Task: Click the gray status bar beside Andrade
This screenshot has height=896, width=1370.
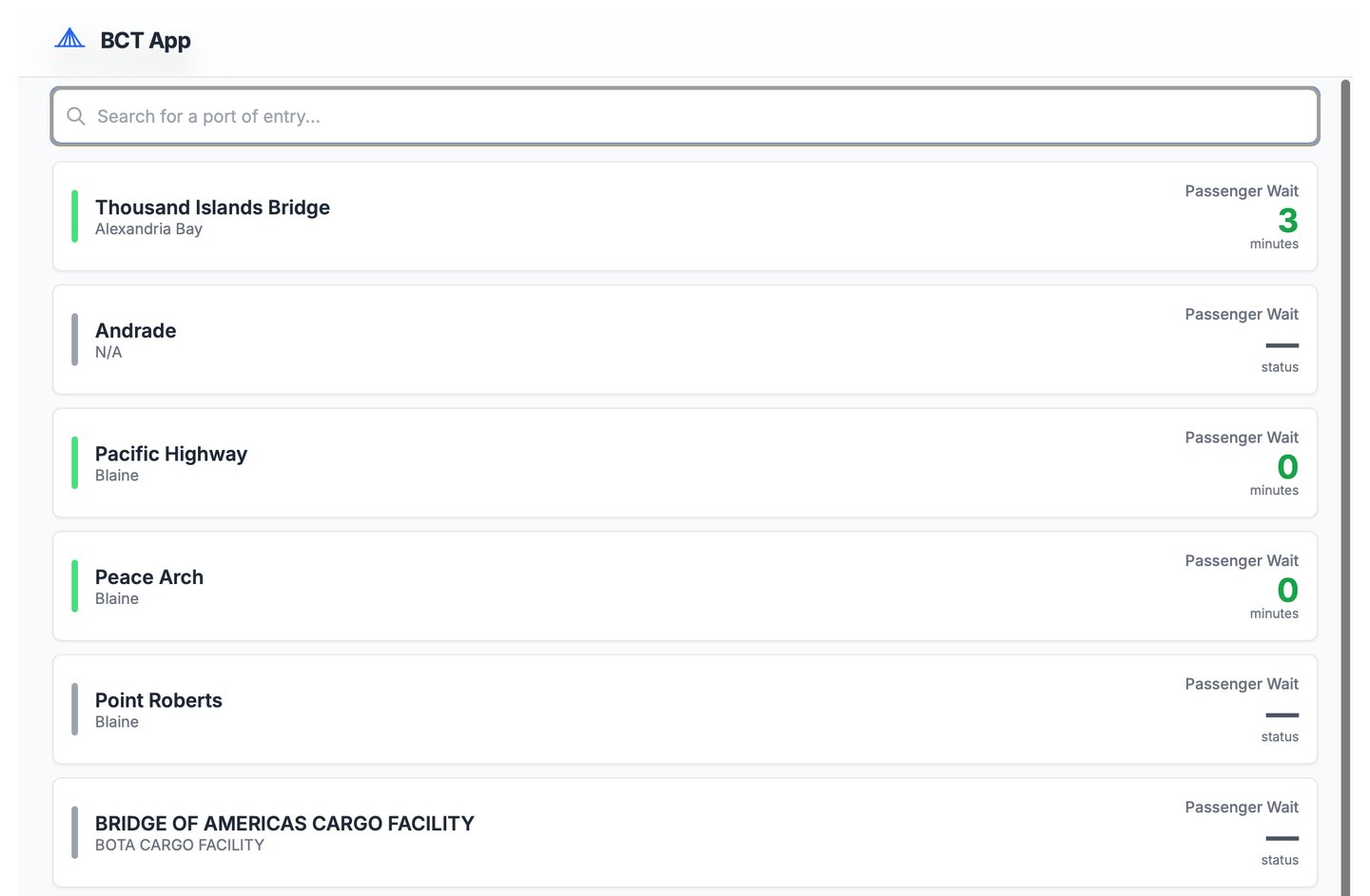Action: click(75, 340)
